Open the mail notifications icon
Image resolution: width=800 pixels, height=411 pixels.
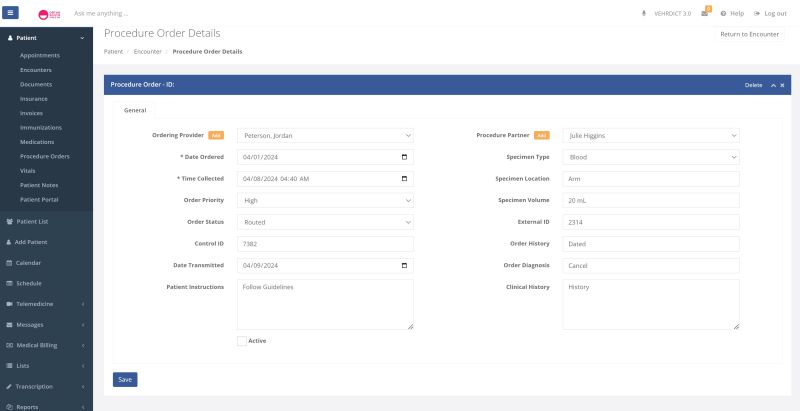coord(705,13)
